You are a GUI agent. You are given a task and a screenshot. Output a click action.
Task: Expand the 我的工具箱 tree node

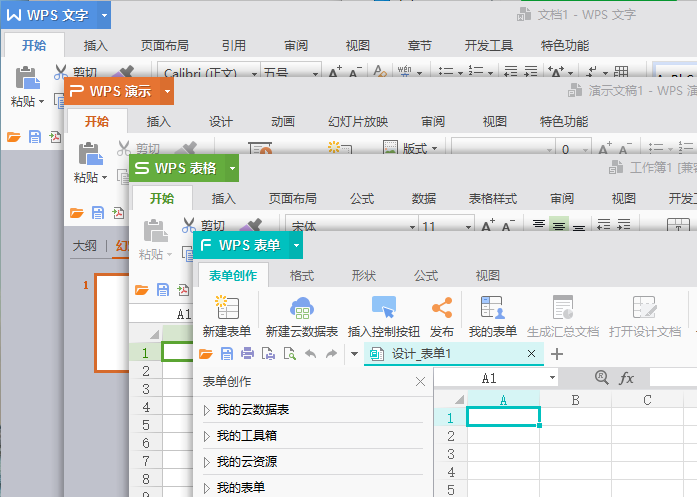207,436
